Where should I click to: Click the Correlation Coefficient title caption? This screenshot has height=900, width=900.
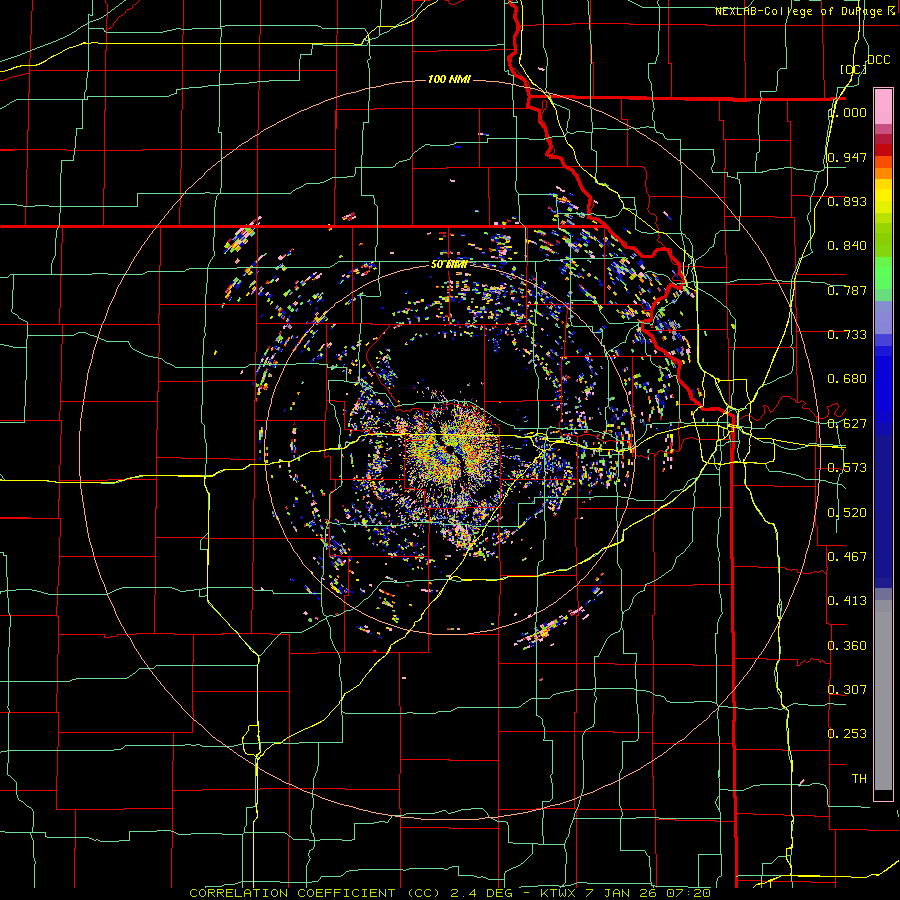450,893
